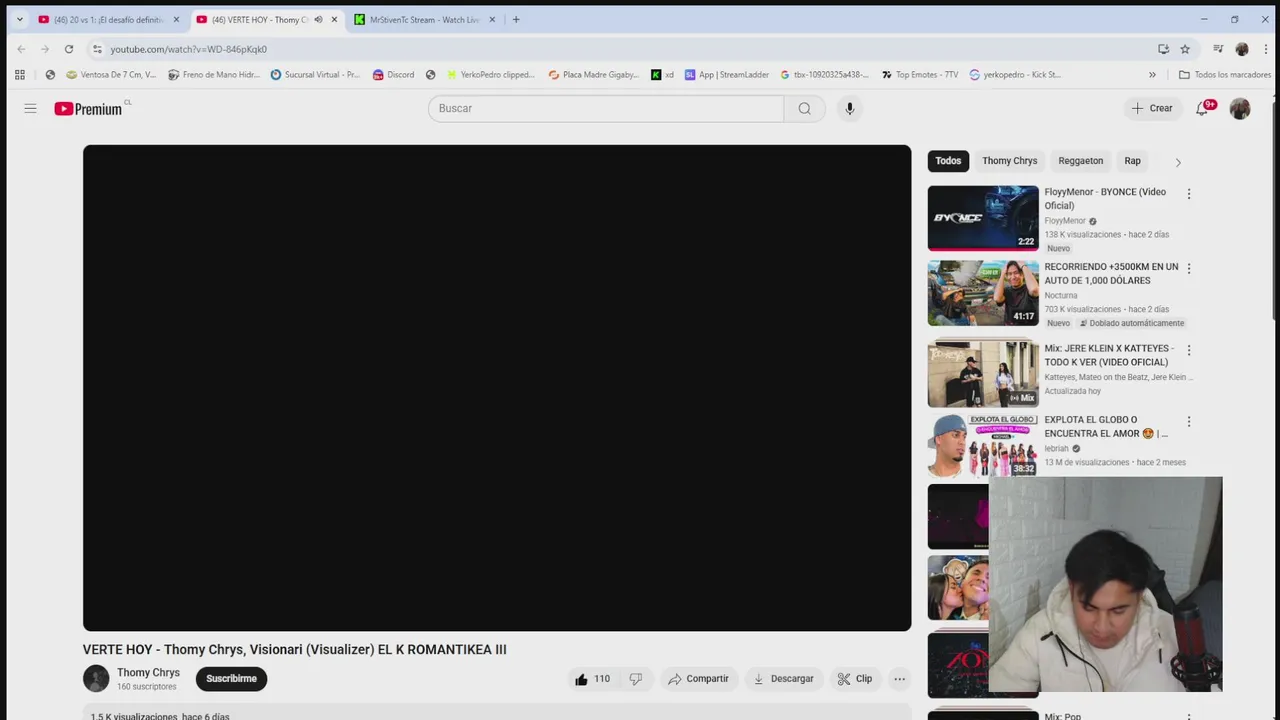Open the Sucursal Virtual bookmark
The height and width of the screenshot is (720, 1280).
point(315,74)
